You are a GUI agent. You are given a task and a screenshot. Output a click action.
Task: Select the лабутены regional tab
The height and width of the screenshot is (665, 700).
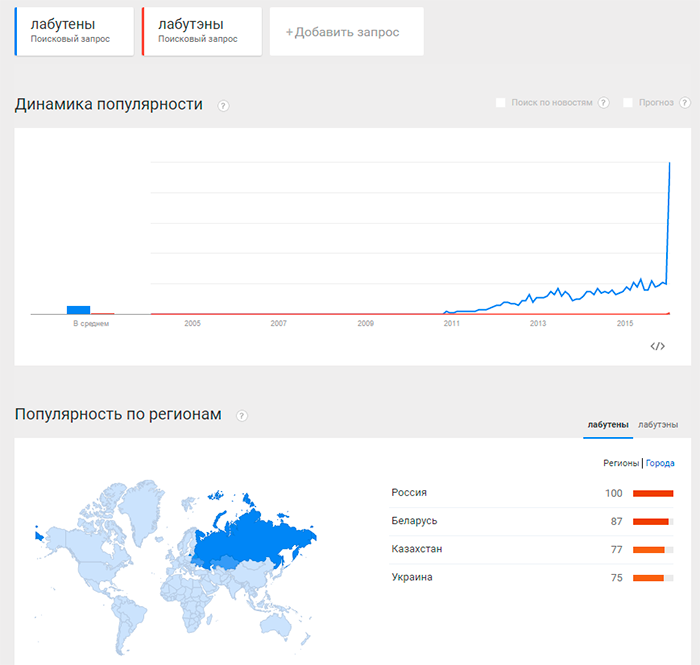[608, 425]
